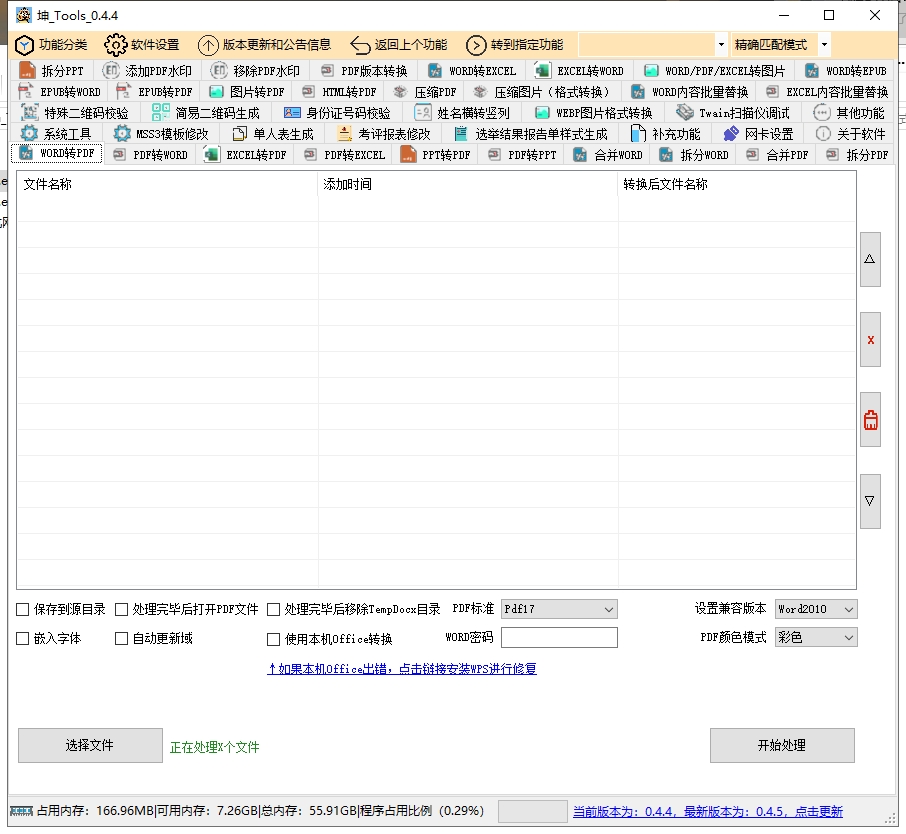The height and width of the screenshot is (834, 906).
Task: Open the Twain扫描仪调试 tool
Action: click(733, 113)
